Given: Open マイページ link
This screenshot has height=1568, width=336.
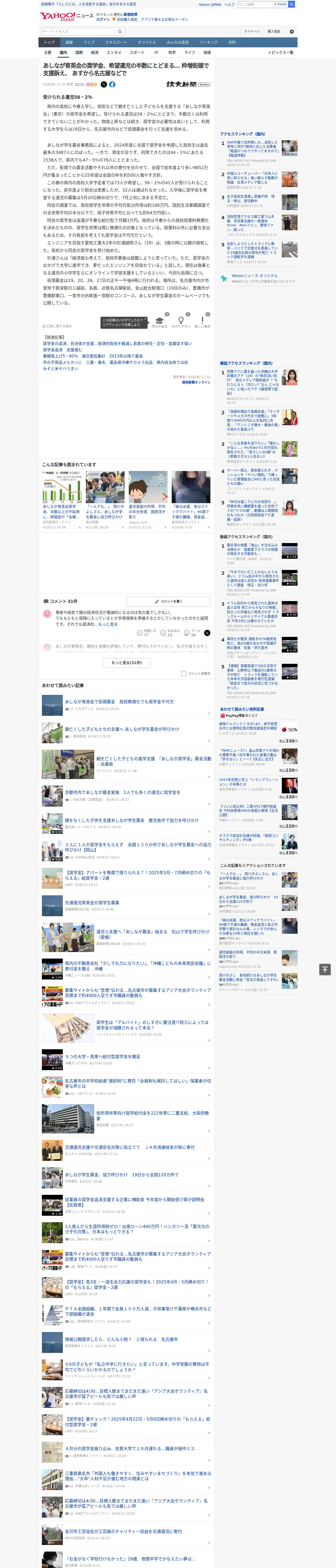Looking at the screenshot, I should 251,32.
